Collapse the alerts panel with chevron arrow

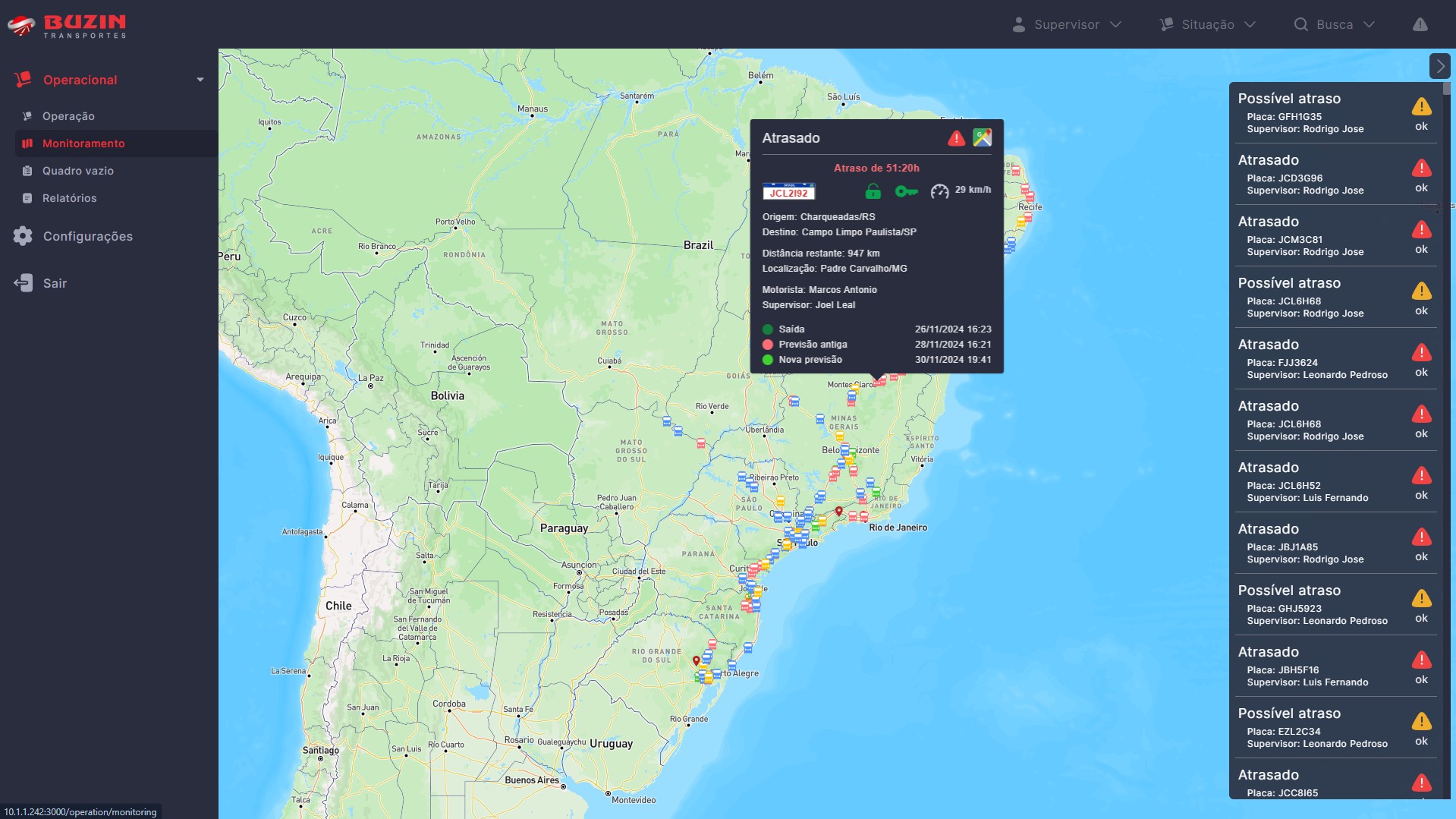point(1440,66)
